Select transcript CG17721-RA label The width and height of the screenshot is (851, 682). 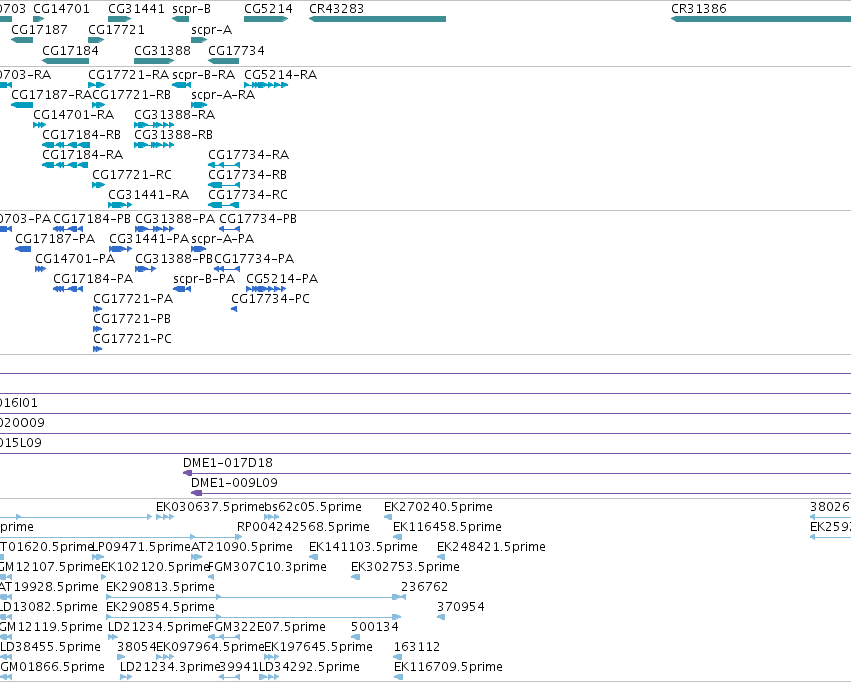coord(129,75)
